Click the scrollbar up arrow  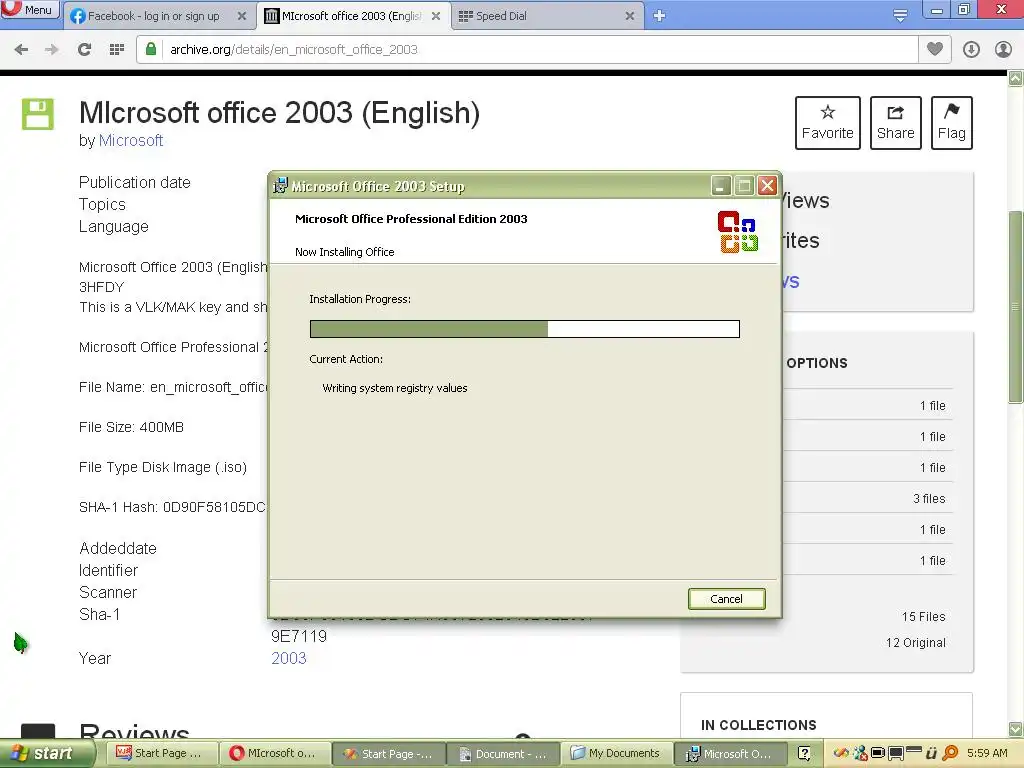pyautogui.click(x=1016, y=78)
